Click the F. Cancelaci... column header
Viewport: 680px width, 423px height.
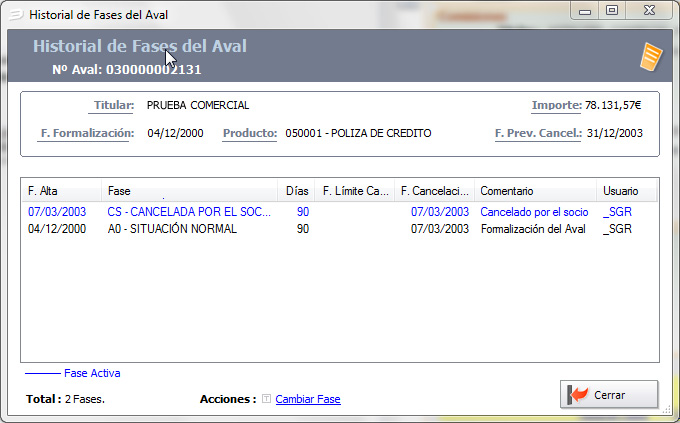tap(435, 191)
